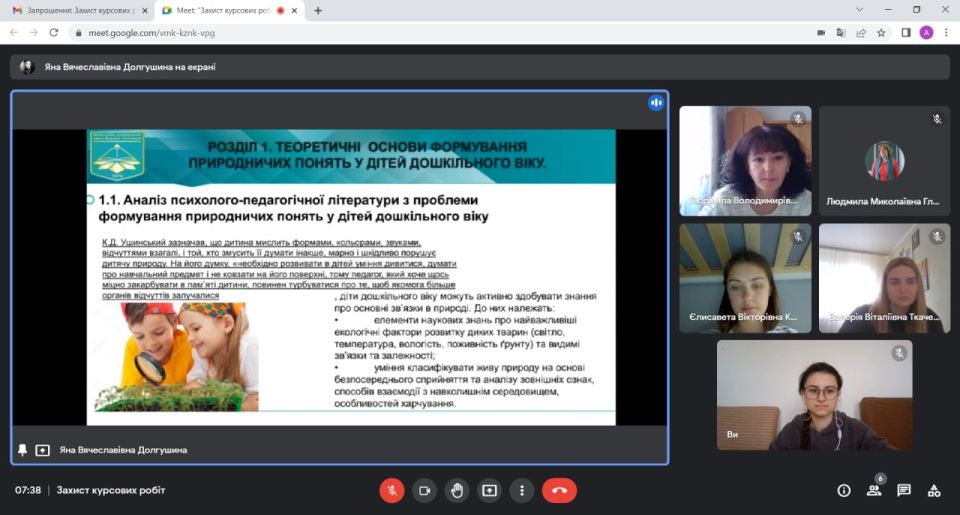960x515 pixels.
Task: Toggle the camera in the call bar
Action: pyautogui.click(x=424, y=490)
